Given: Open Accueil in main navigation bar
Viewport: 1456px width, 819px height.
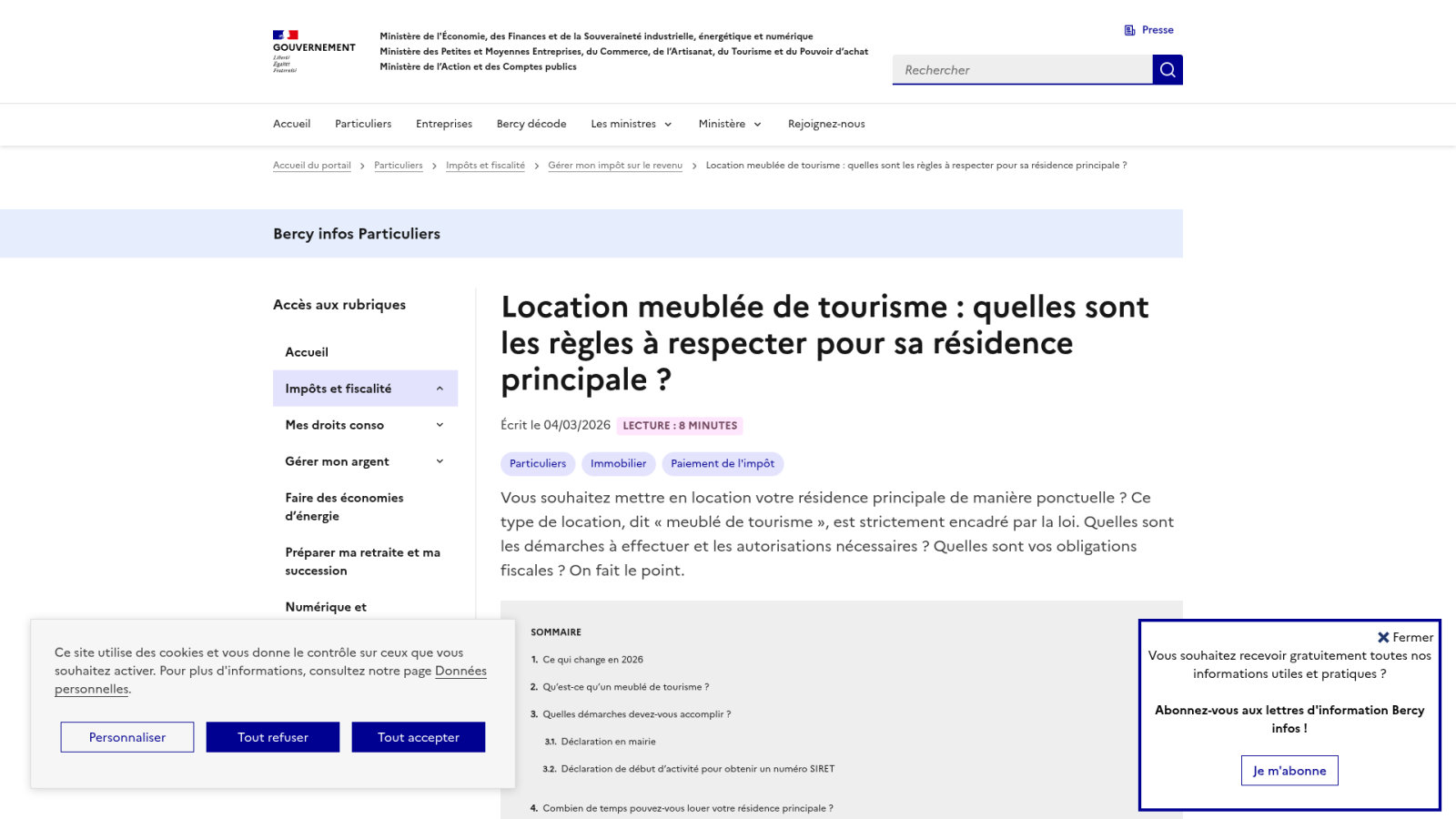Looking at the screenshot, I should click(291, 124).
